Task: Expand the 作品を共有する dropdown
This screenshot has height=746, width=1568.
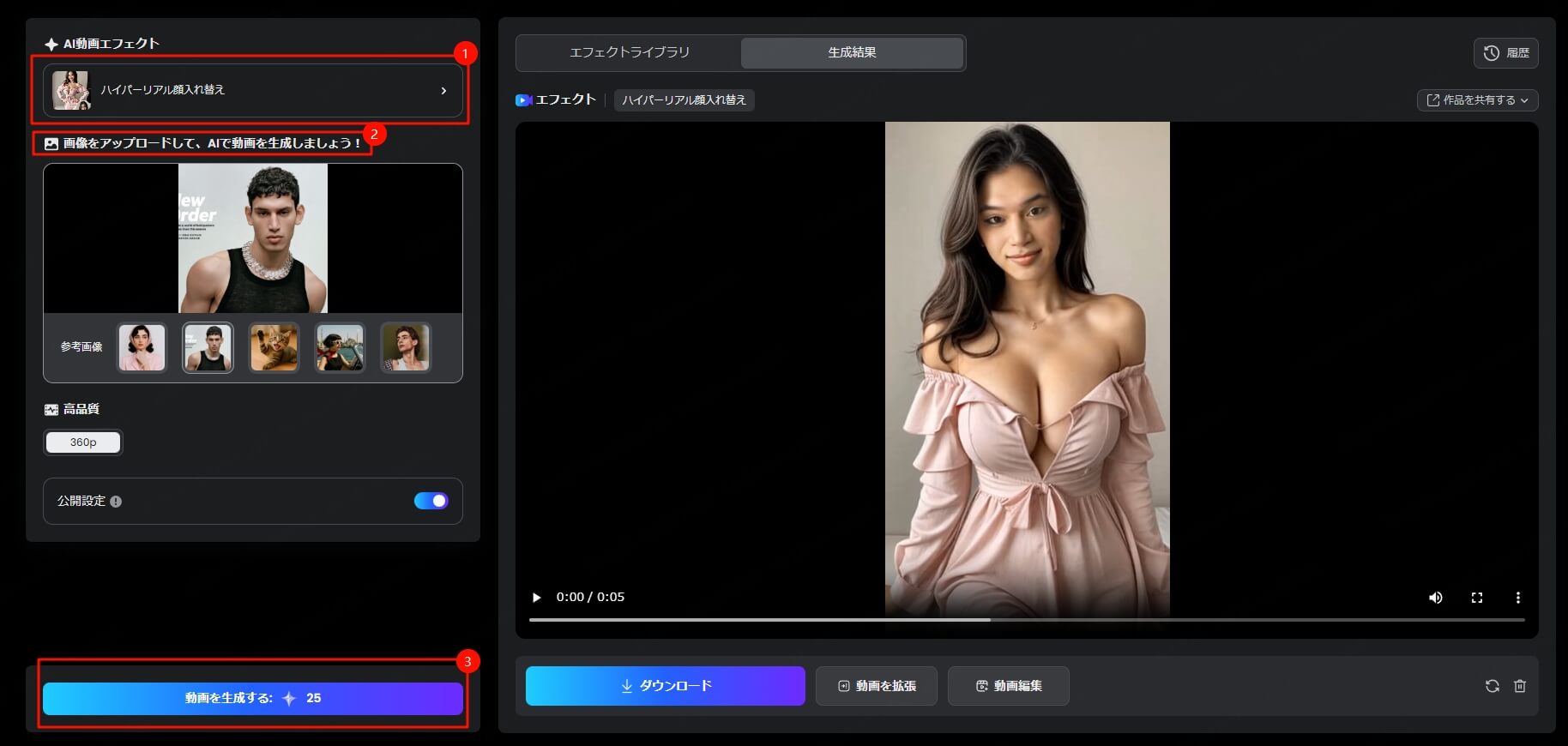Action: (1477, 100)
